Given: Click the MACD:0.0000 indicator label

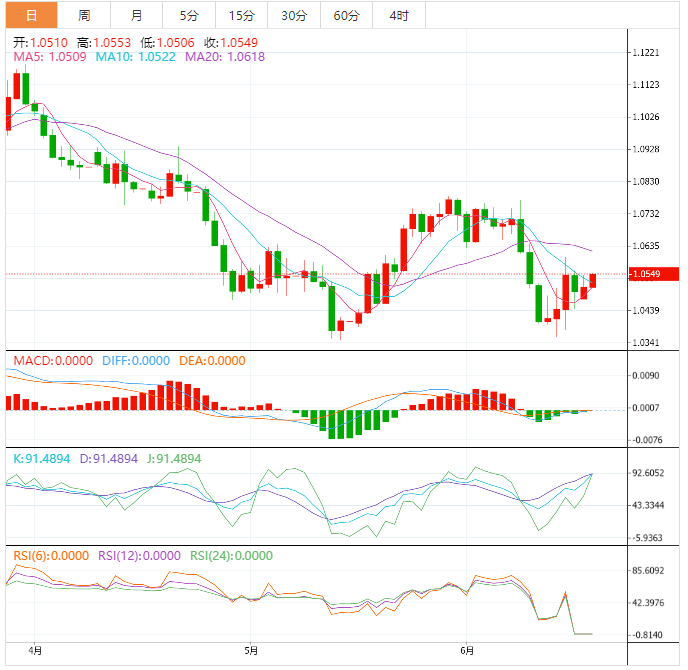Looking at the screenshot, I should pyautogui.click(x=53, y=361).
